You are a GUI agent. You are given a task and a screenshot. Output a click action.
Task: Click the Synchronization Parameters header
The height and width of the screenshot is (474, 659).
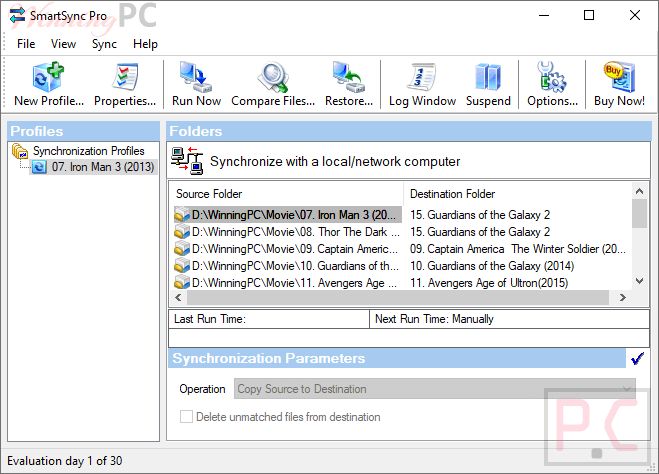(397, 358)
